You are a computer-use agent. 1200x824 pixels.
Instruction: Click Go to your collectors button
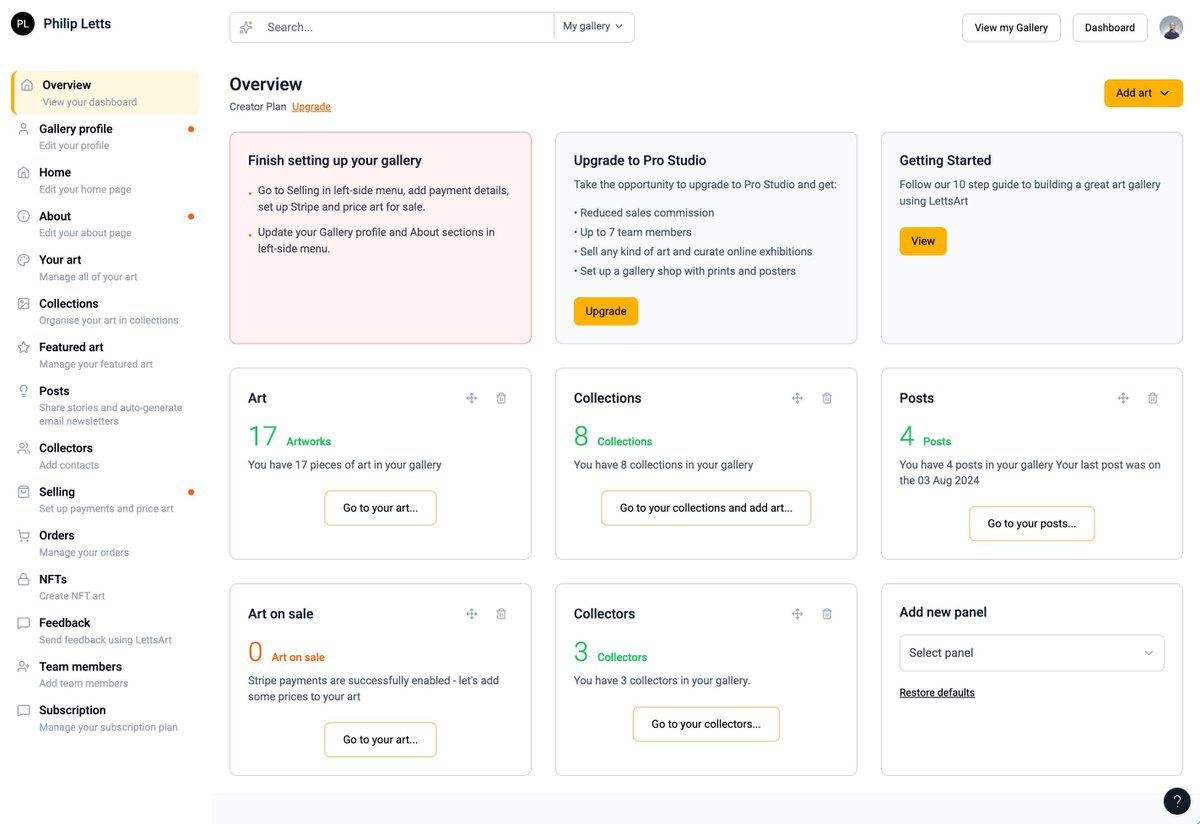(x=706, y=724)
